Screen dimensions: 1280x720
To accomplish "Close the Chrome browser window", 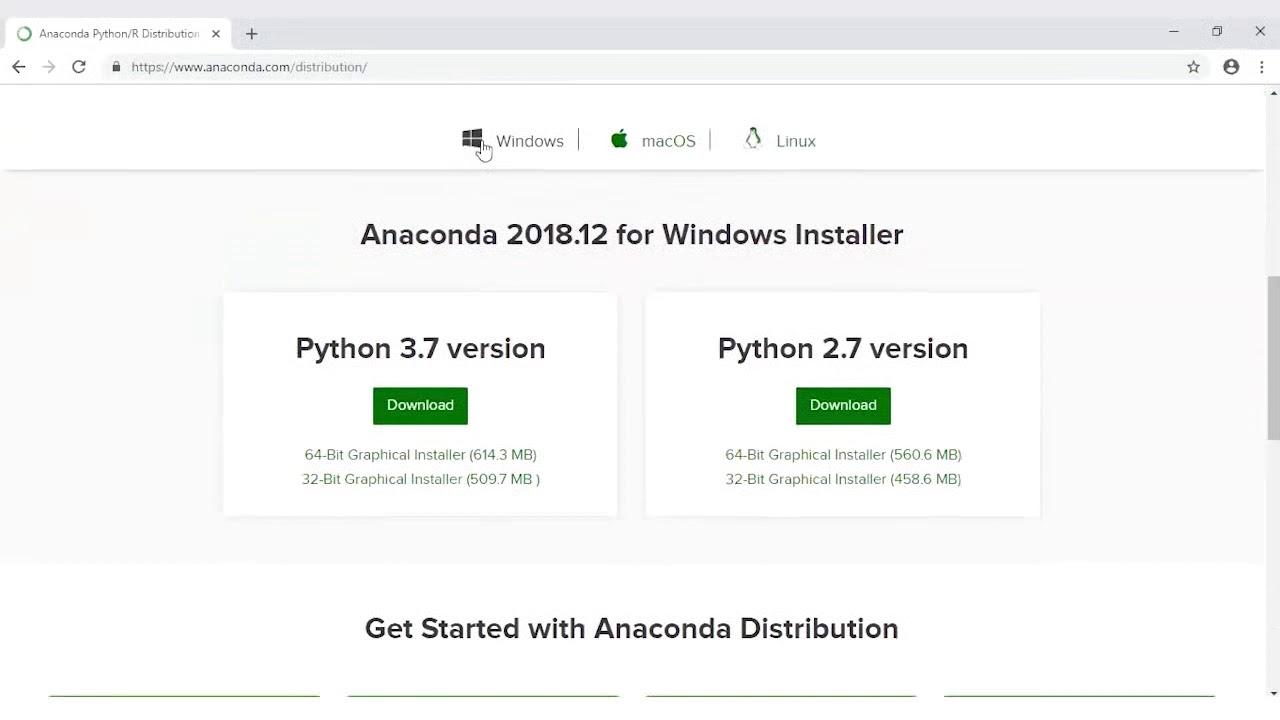I will coord(1260,32).
